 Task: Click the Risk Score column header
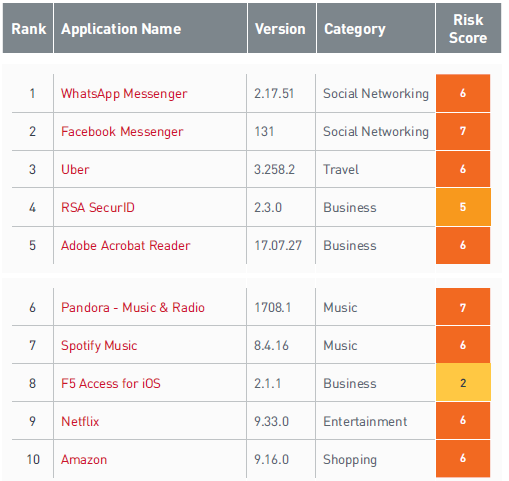(x=468, y=29)
